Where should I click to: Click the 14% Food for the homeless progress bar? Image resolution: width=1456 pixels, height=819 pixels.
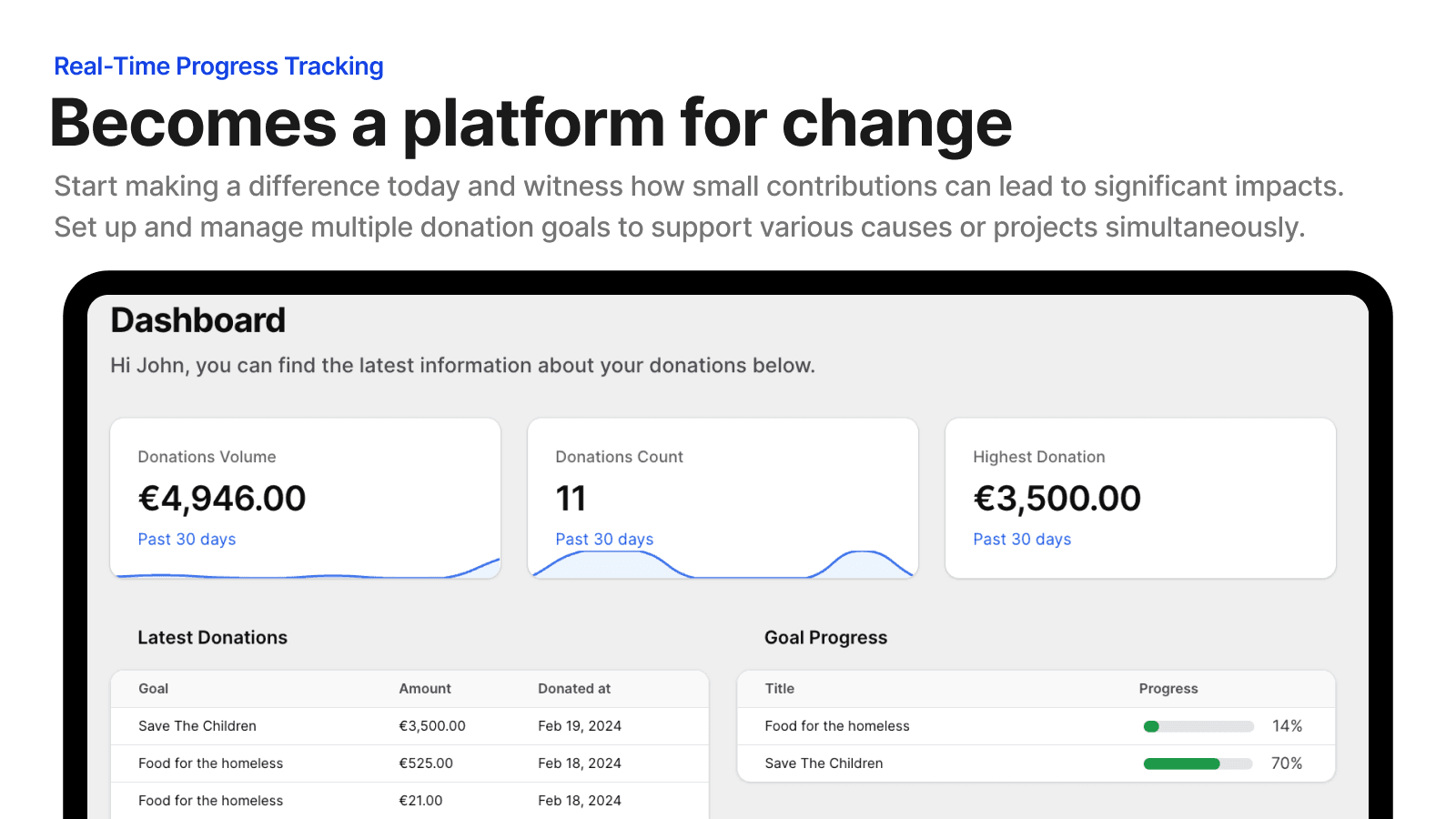coord(1198,726)
